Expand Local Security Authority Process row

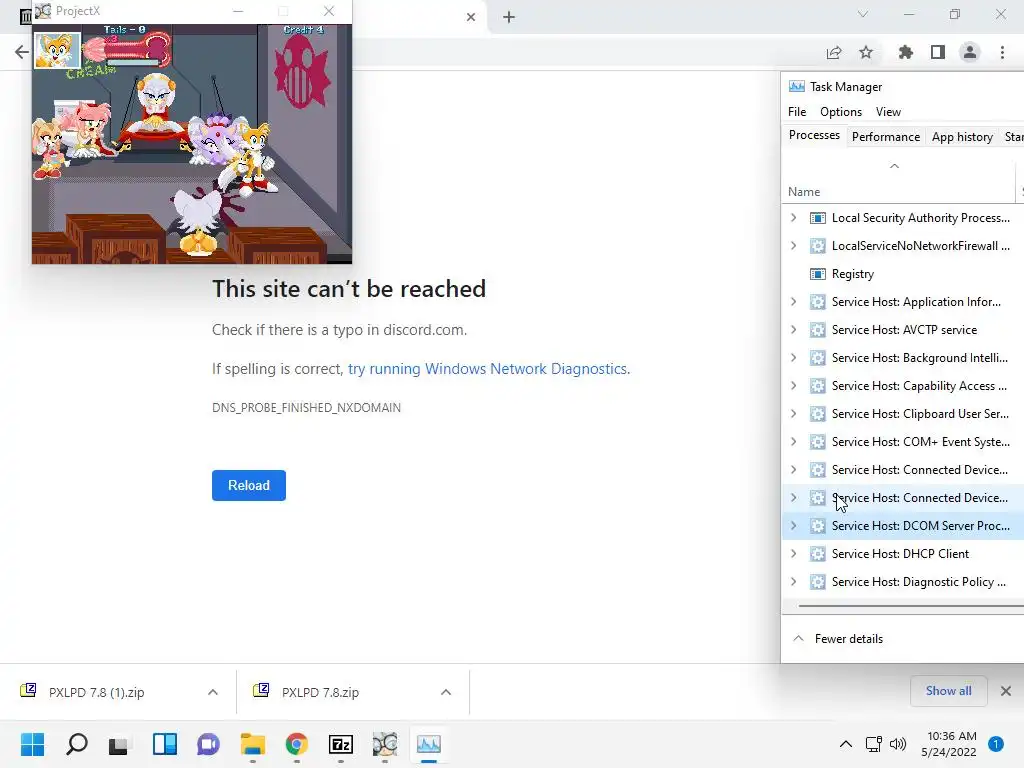(x=793, y=217)
